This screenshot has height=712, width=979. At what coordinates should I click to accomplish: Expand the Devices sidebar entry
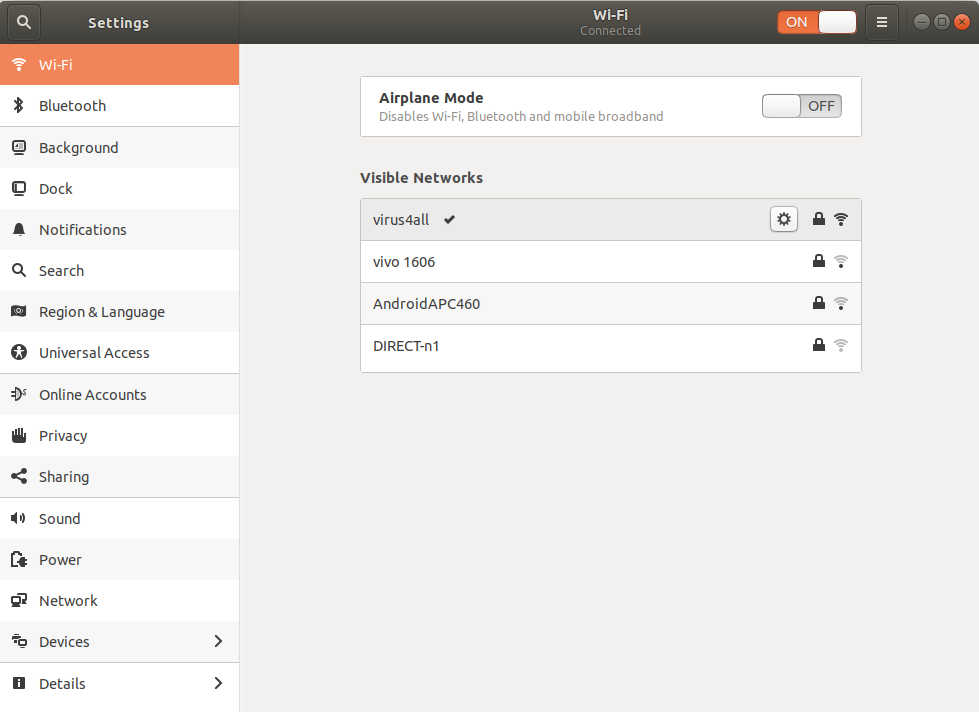click(x=218, y=641)
